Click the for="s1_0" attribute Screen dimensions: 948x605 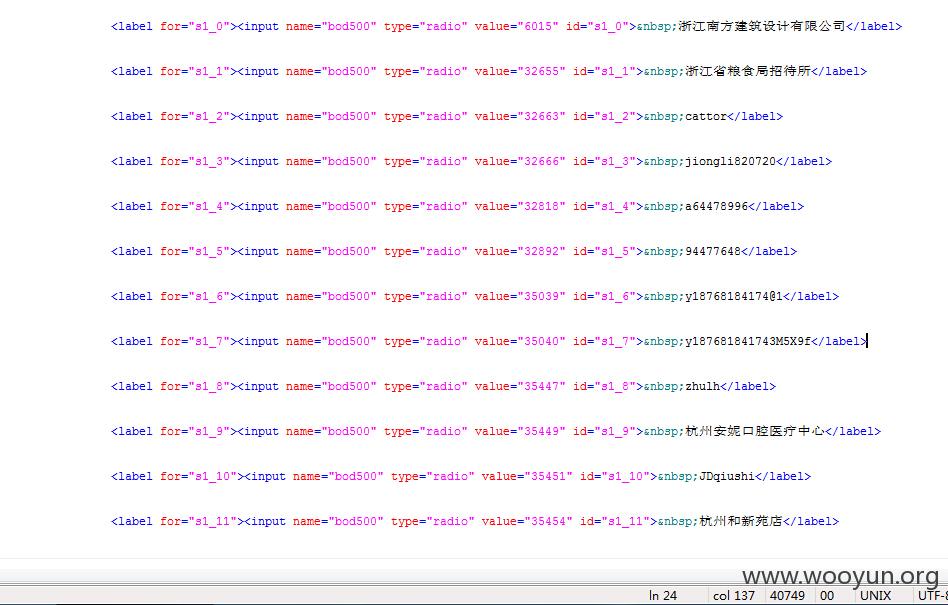coord(195,27)
